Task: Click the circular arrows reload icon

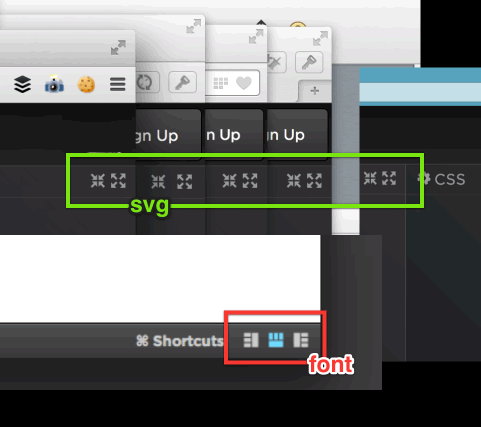Action: [x=145, y=82]
